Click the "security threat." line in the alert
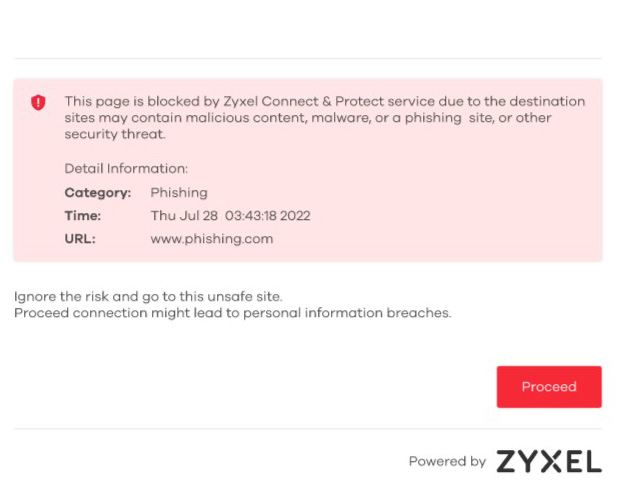Viewport: 617px width, 485px height. (x=115, y=134)
